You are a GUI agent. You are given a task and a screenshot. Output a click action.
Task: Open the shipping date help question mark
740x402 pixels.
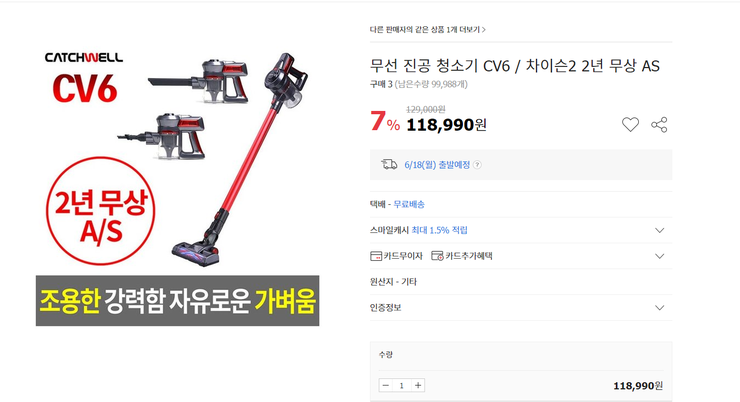pyautogui.click(x=478, y=165)
